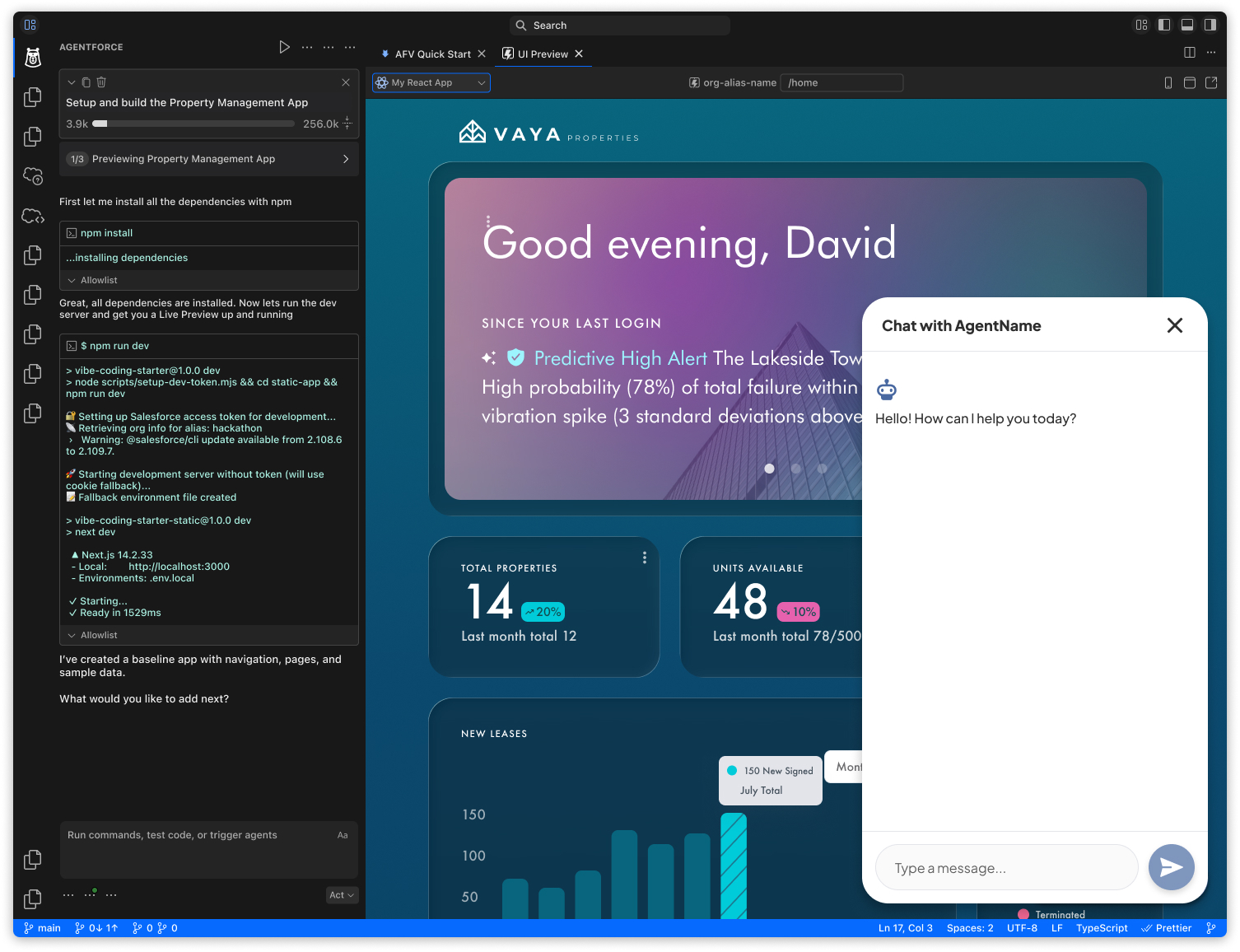Click the Predictive High Alert text
The height and width of the screenshot is (952, 1240).
coord(620,358)
